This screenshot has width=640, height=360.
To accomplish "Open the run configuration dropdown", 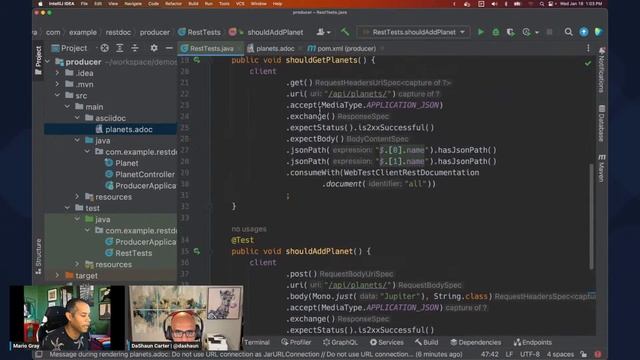I will pyautogui.click(x=413, y=32).
